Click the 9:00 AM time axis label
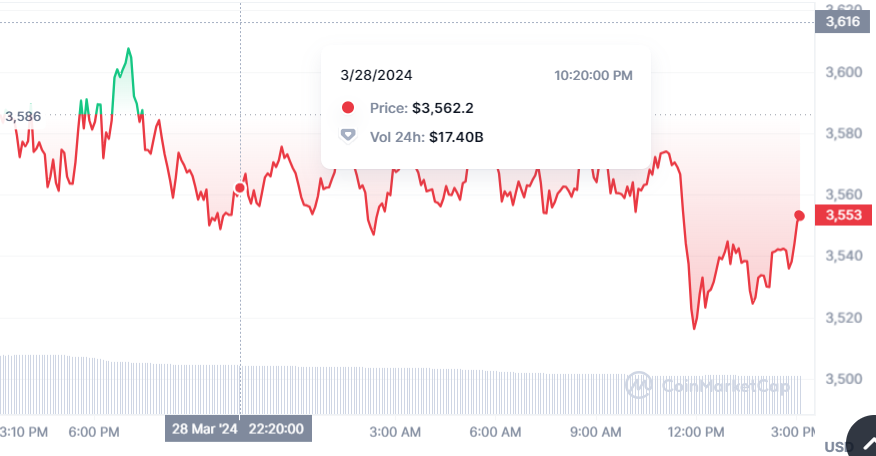This screenshot has height=456, width=876. [x=596, y=432]
